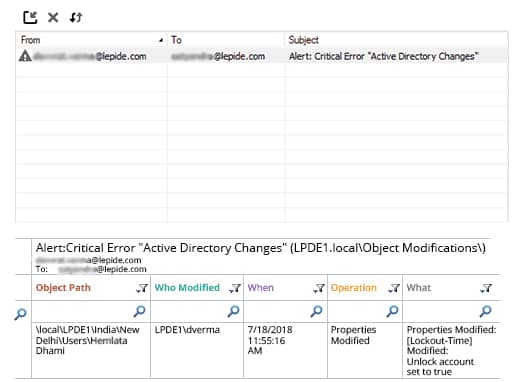Click the When column filter funnel
The image size is (520, 382).
pyautogui.click(x=319, y=288)
